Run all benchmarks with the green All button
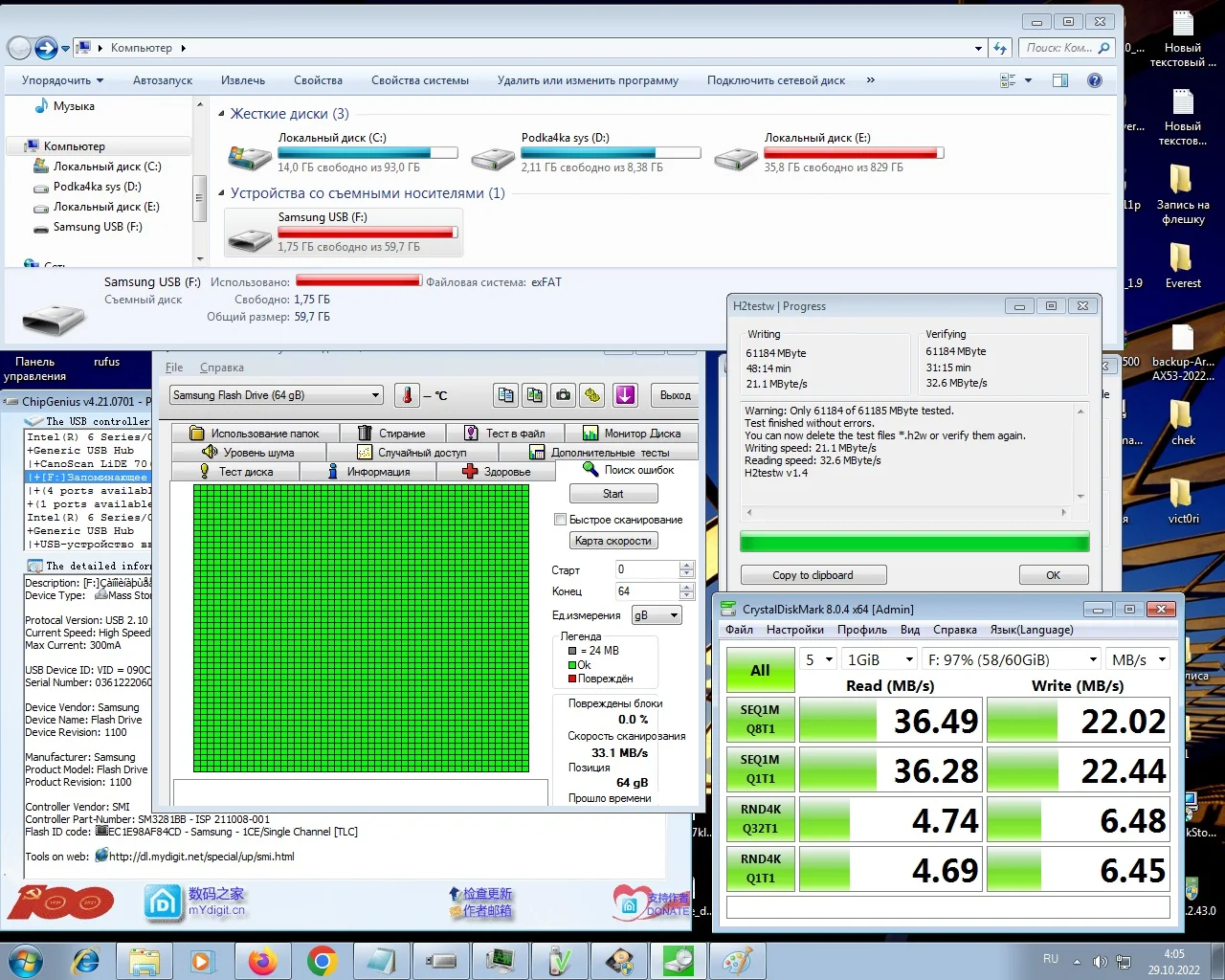Image resolution: width=1225 pixels, height=980 pixels. point(760,670)
